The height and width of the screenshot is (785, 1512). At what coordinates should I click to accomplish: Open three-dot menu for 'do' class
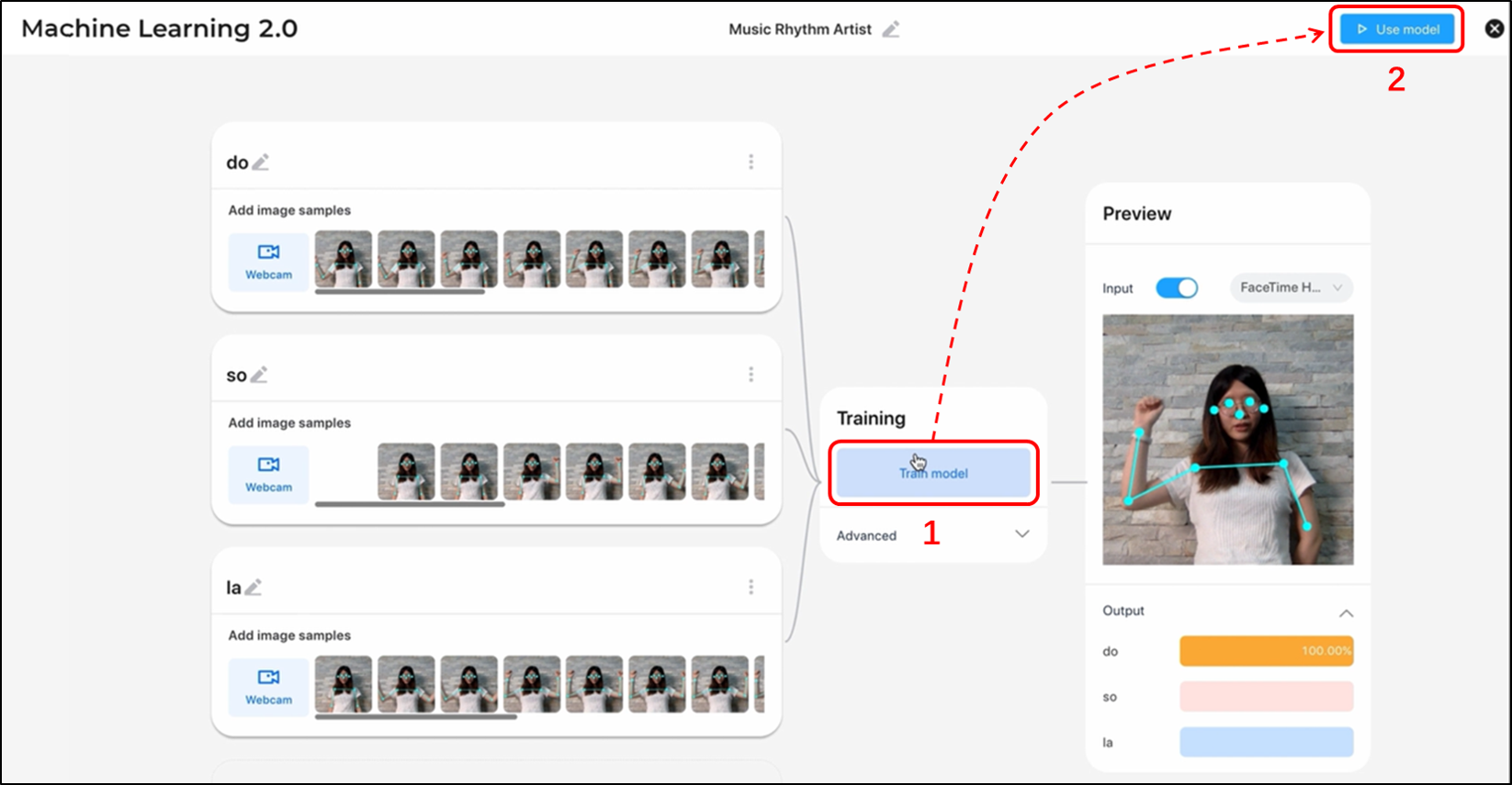tap(750, 162)
